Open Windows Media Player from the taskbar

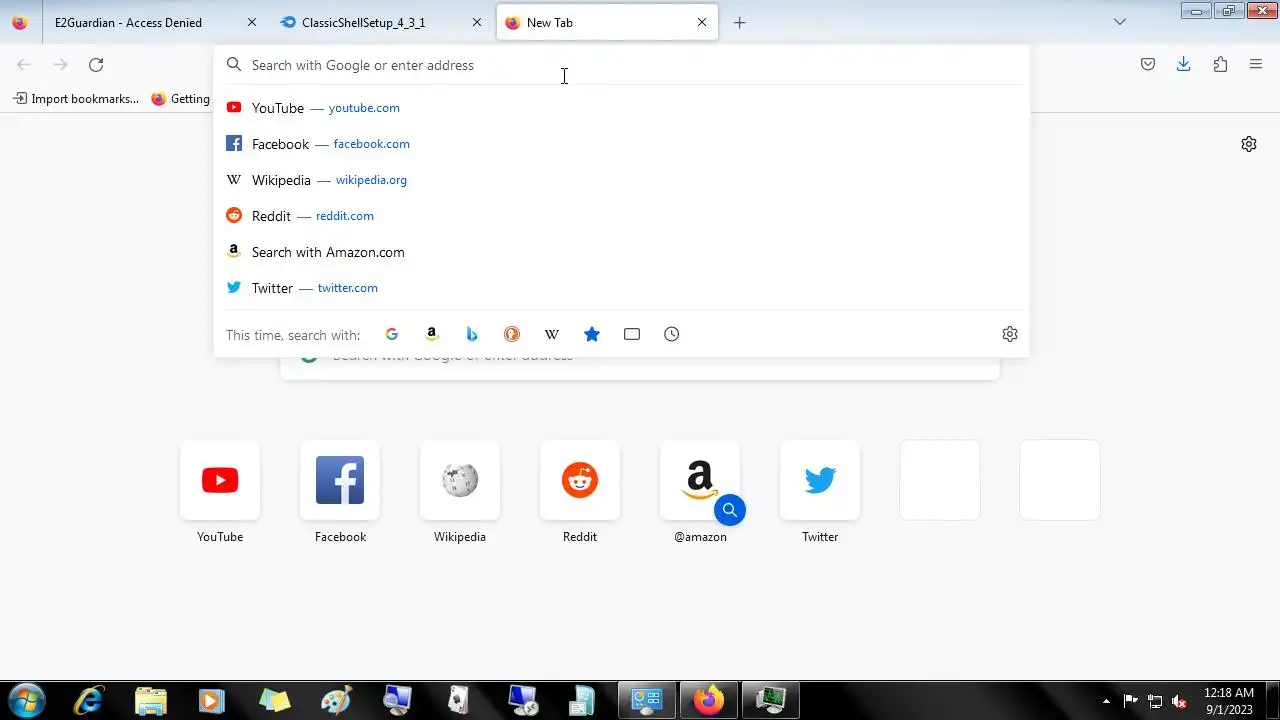[x=212, y=700]
